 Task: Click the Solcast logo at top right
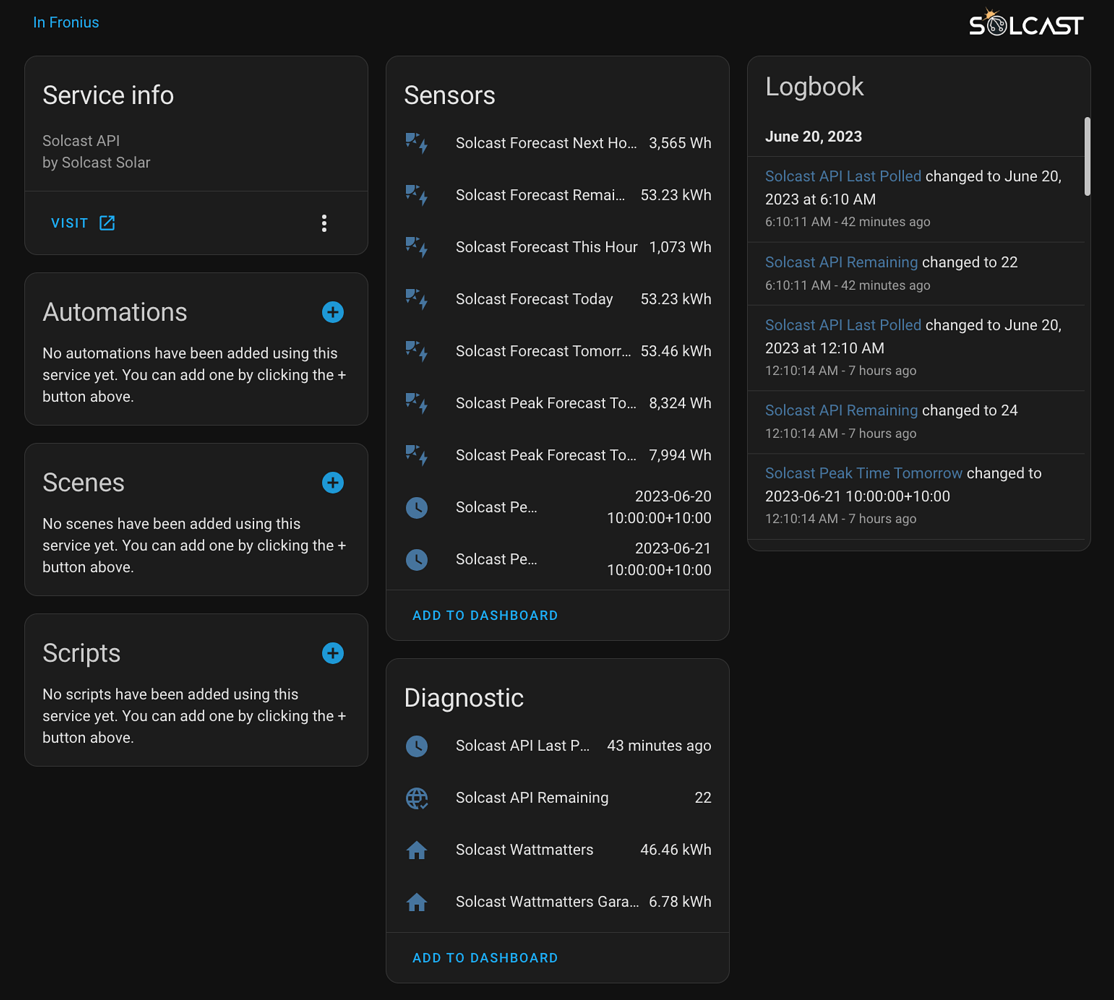click(1026, 24)
